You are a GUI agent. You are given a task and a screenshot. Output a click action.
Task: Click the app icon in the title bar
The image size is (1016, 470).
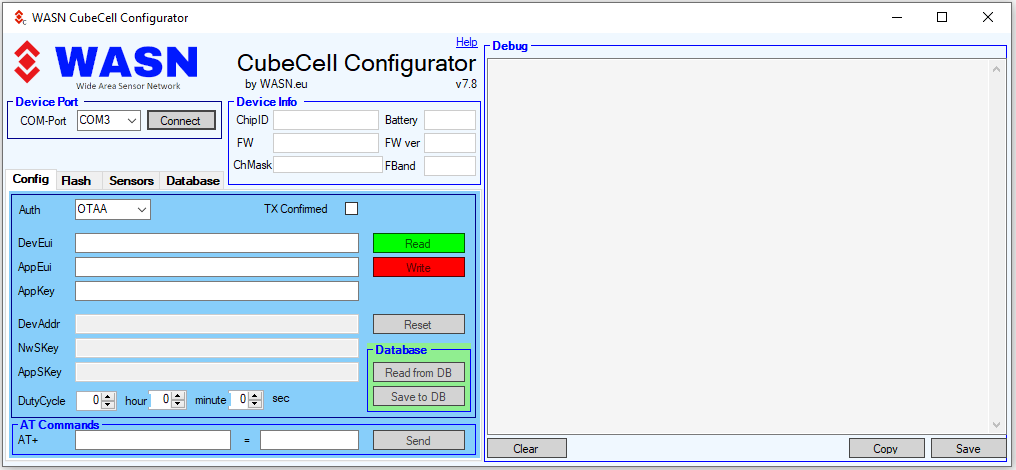point(21,18)
